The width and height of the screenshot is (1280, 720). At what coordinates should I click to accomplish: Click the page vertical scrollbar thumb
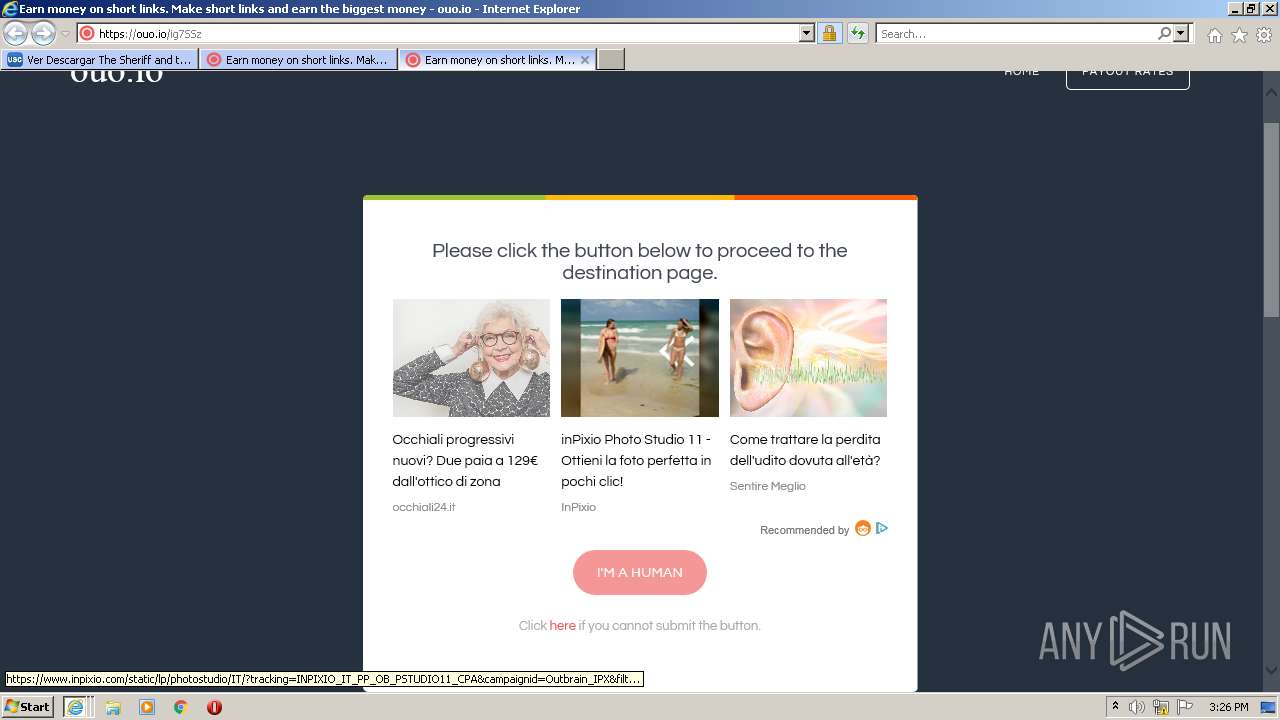[1271, 220]
